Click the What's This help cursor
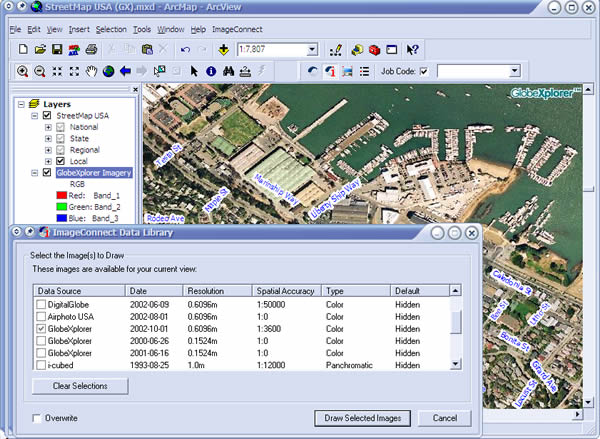This screenshot has width=600, height=439. [x=412, y=50]
